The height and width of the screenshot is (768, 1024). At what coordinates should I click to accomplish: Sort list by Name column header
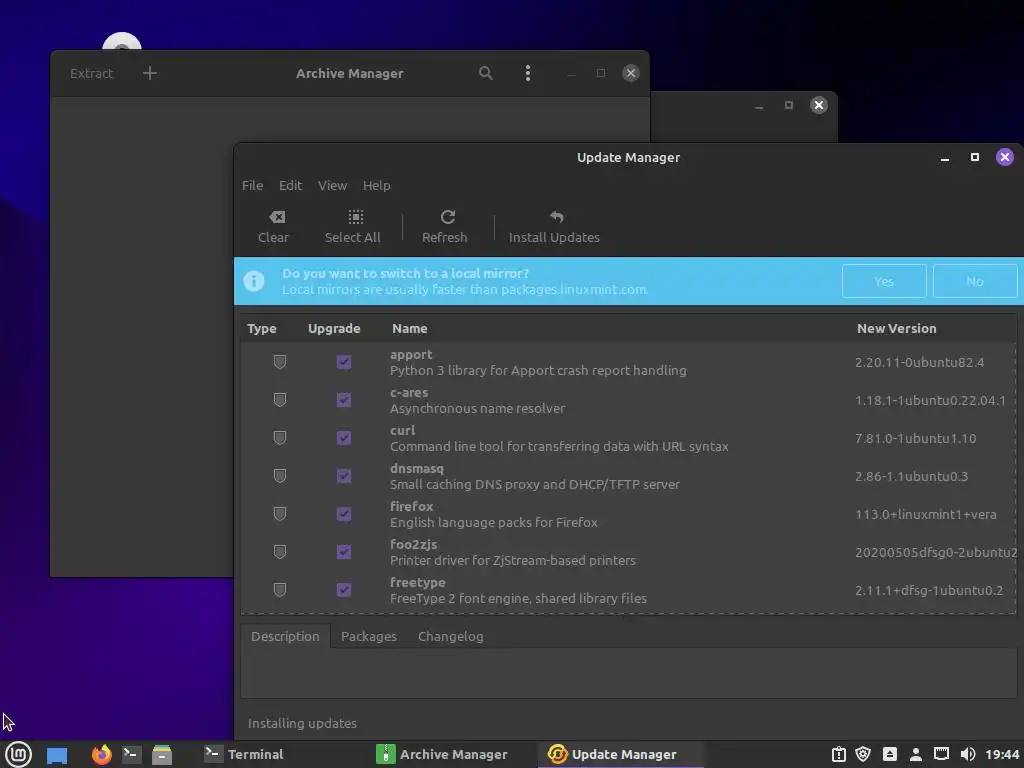click(409, 328)
